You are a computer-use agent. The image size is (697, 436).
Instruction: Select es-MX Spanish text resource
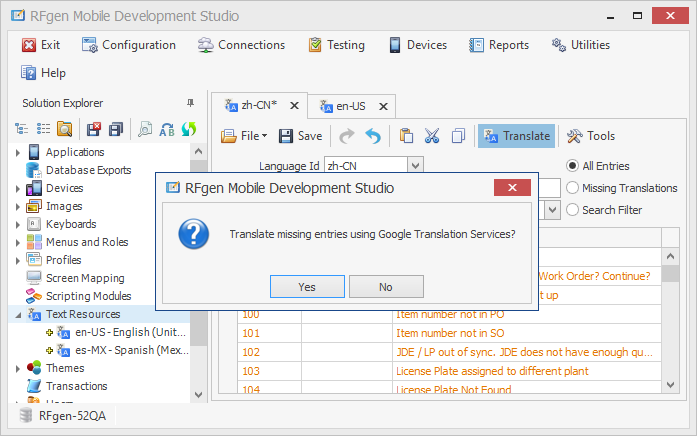pyautogui.click(x=130, y=350)
